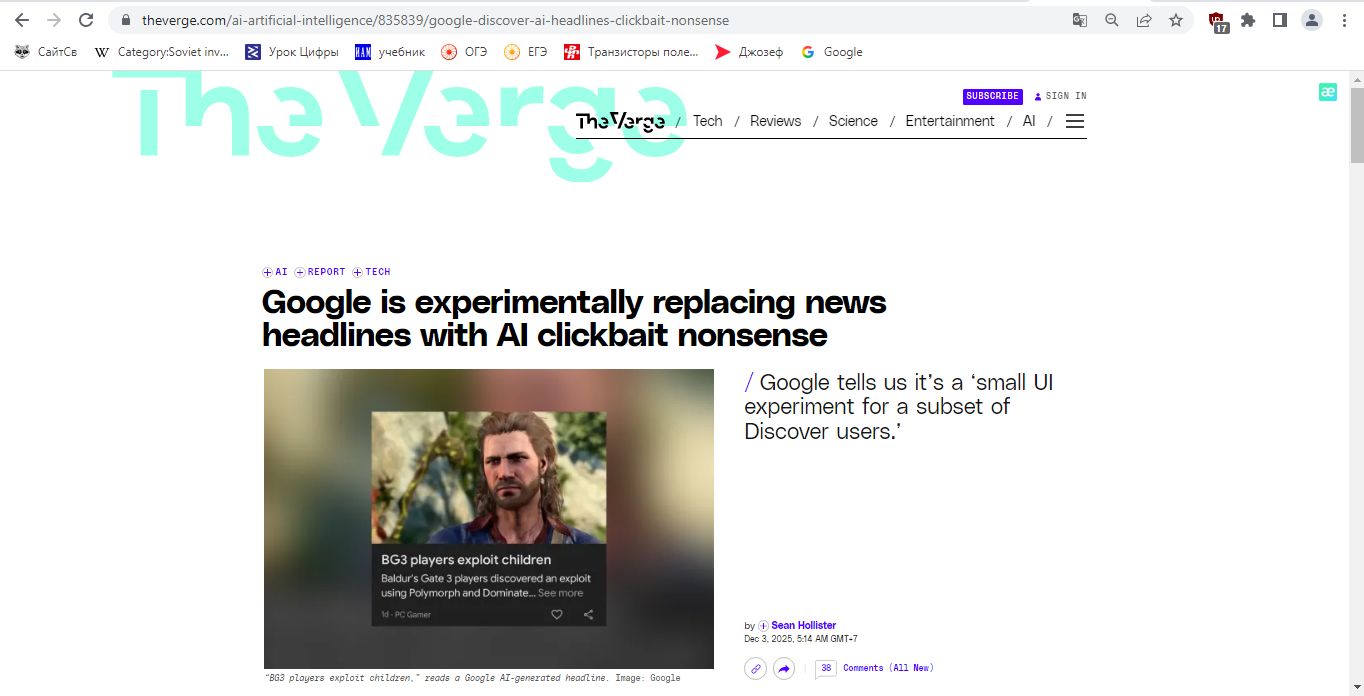Expand The Verge hamburger menu
This screenshot has width=1364, height=696.
pyautogui.click(x=1075, y=121)
